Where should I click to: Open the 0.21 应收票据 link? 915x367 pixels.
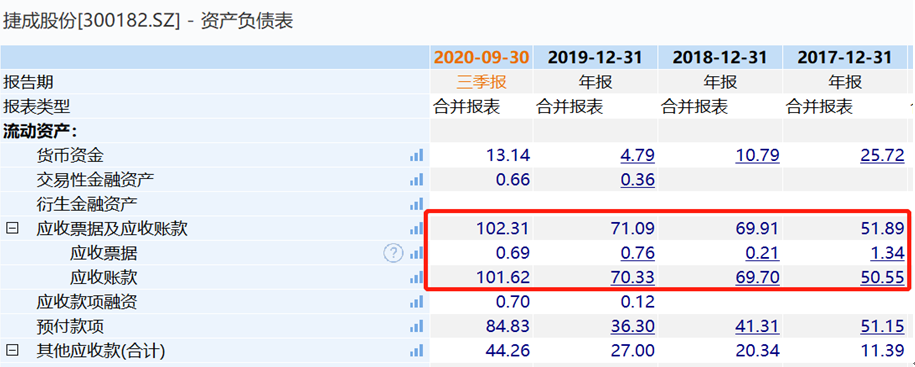click(762, 254)
